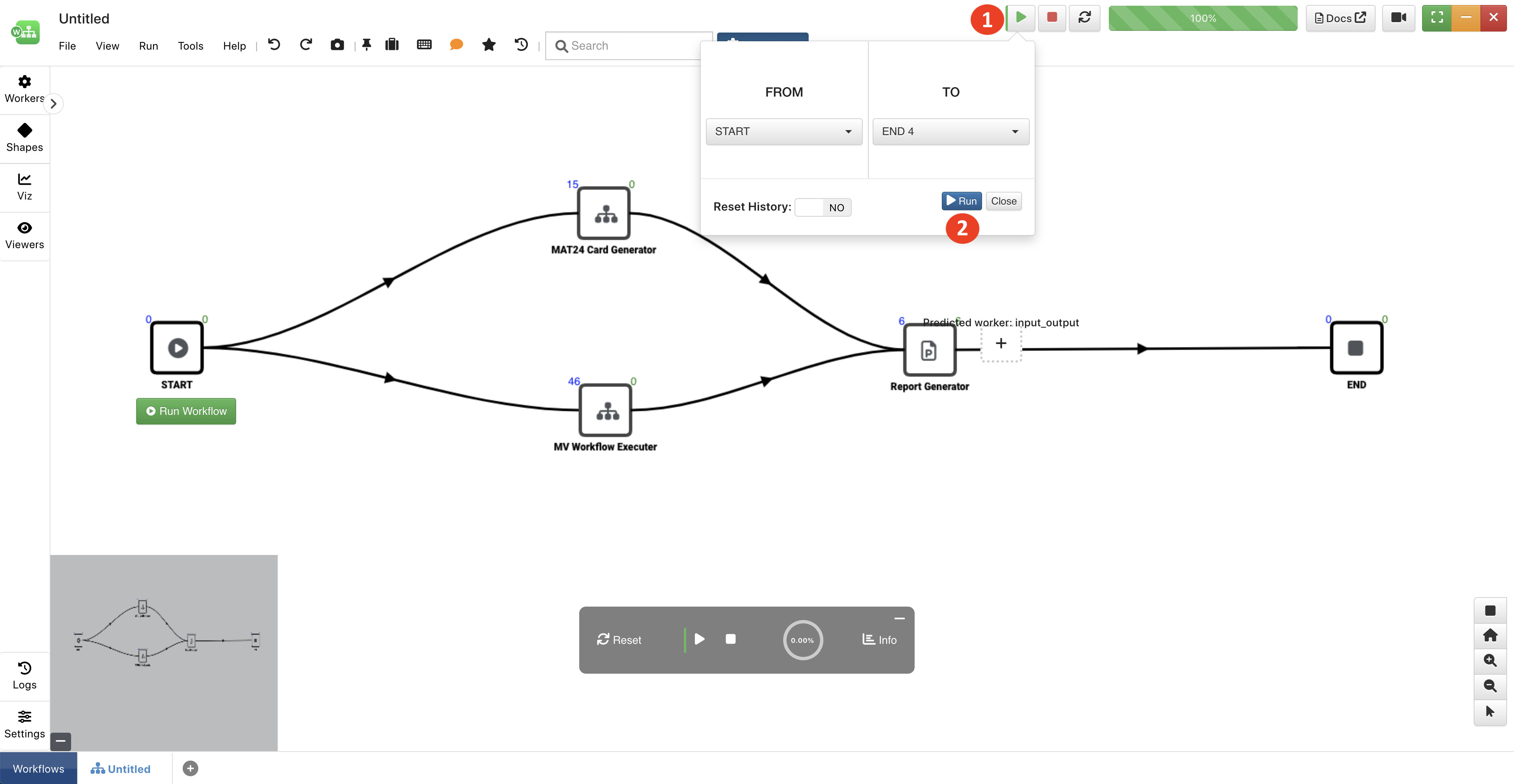This screenshot has height=784, width=1514.
Task: Click the application logo icon
Action: 25,32
